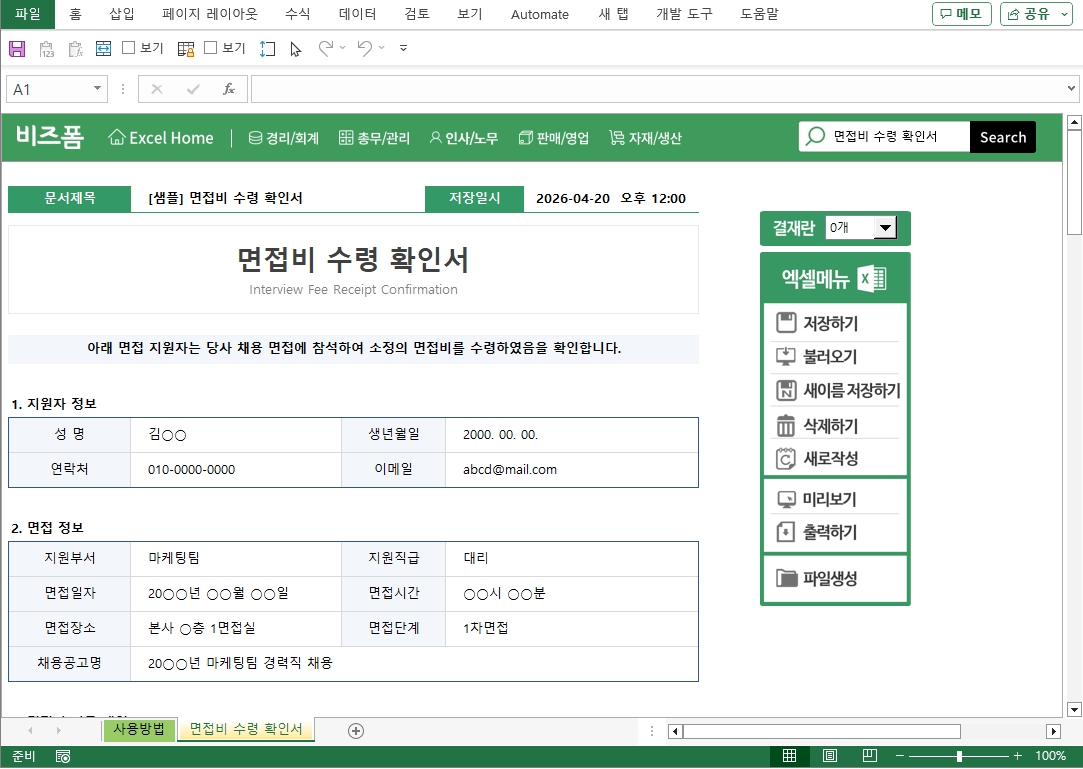Image resolution: width=1083 pixels, height=769 pixels.
Task: Click the 삭제하기 trash can icon
Action: point(786,426)
